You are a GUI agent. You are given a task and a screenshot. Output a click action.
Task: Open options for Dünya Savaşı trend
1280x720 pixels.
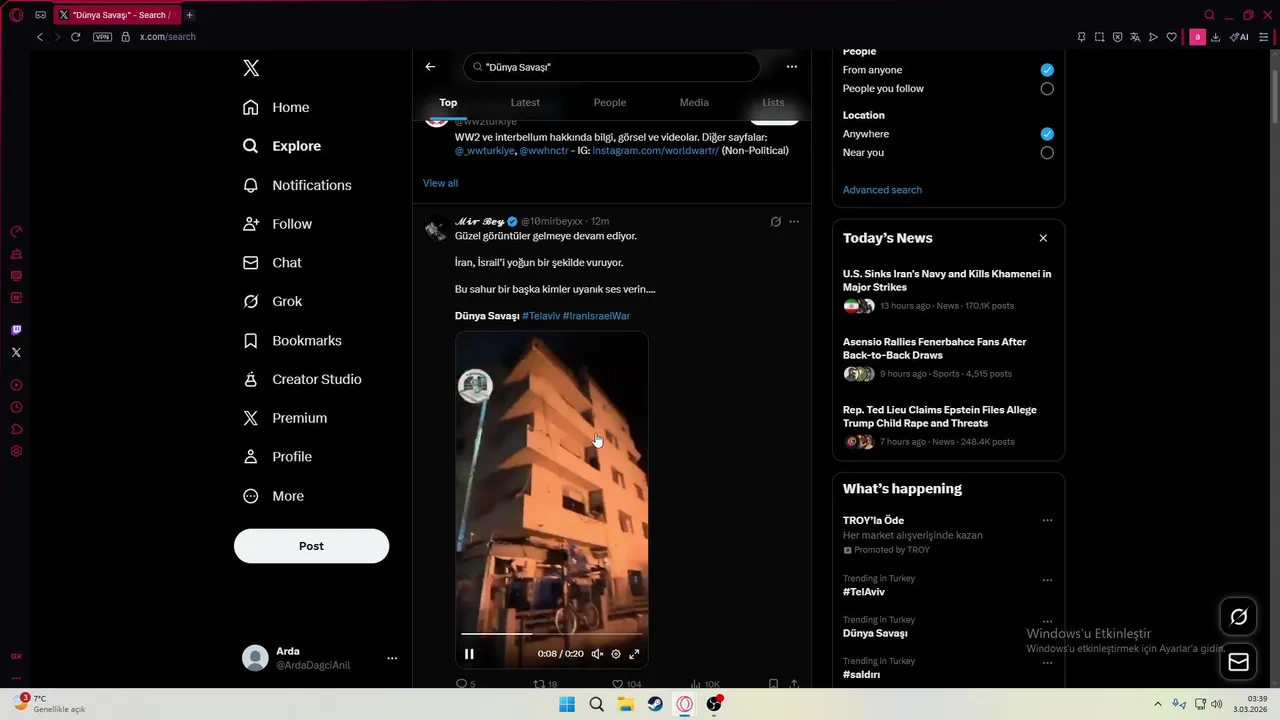click(1047, 621)
